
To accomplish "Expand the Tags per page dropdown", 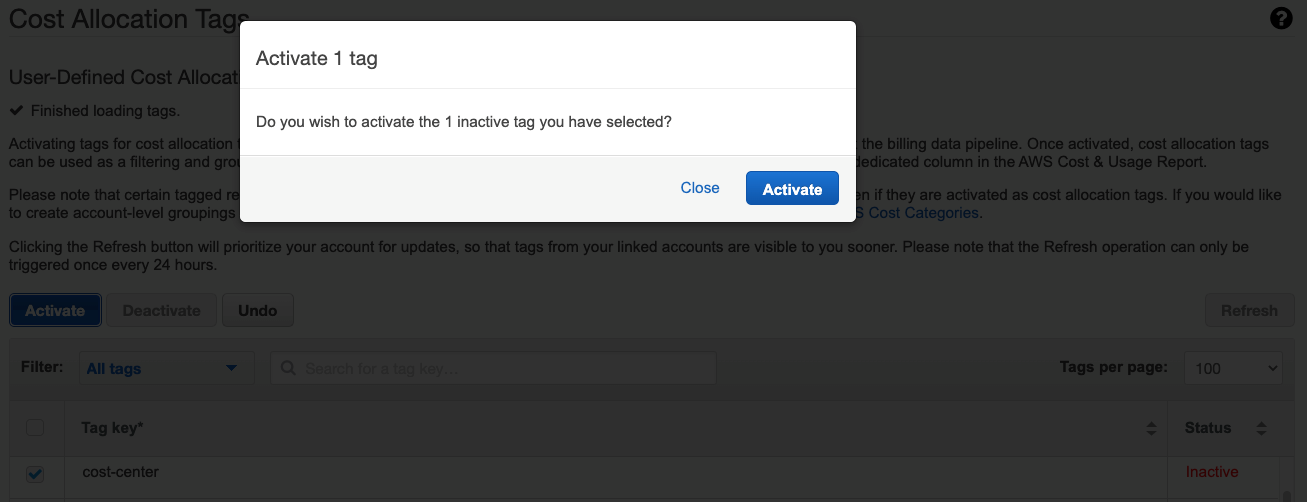I will (x=1233, y=368).
